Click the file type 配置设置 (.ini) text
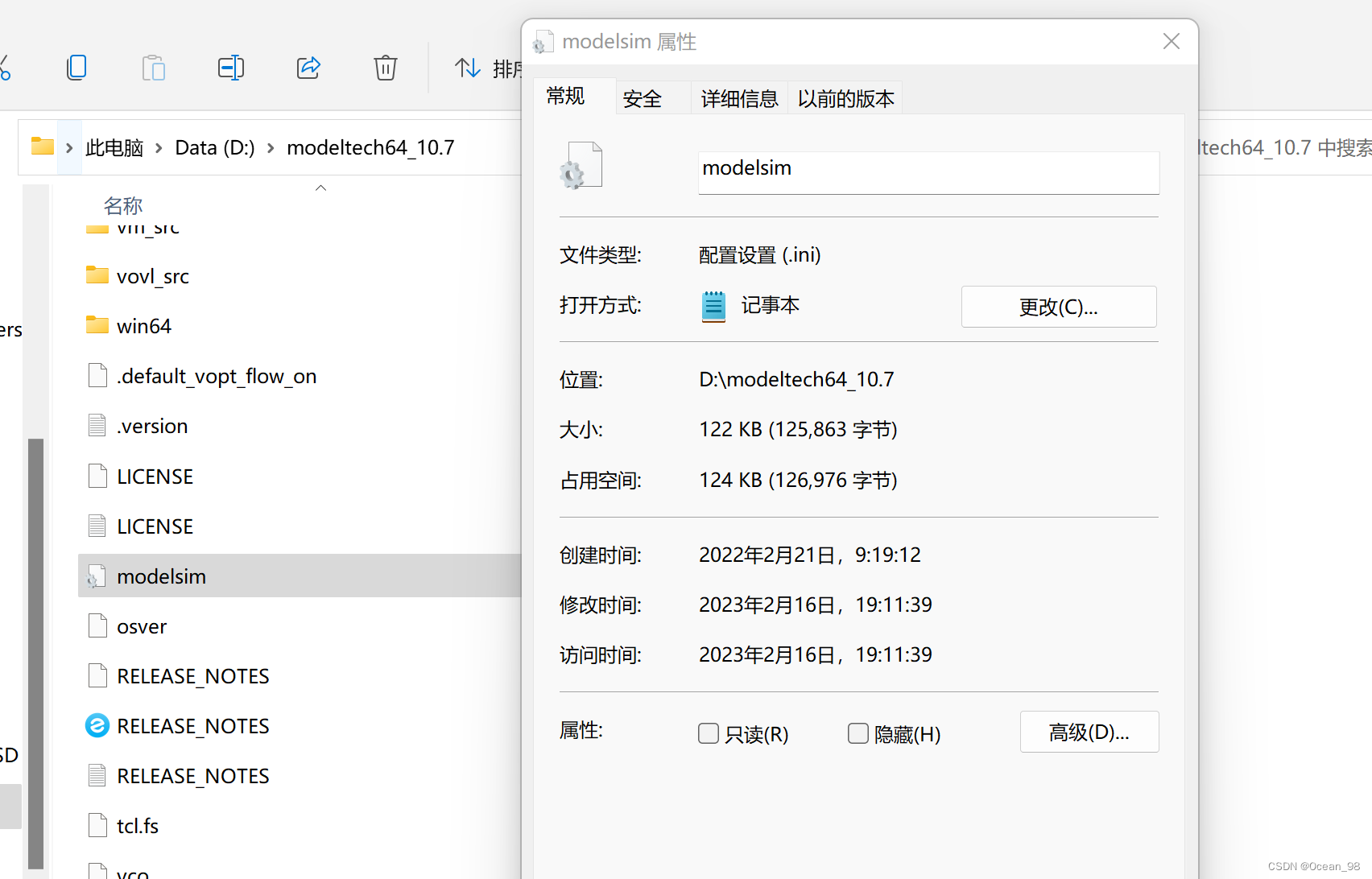Screen dimensions: 1372x879 (760, 255)
